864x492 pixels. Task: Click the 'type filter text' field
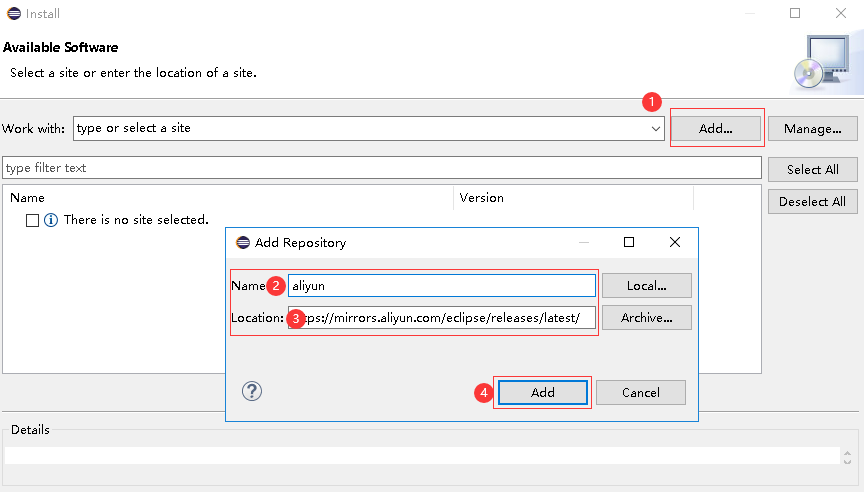point(382,167)
